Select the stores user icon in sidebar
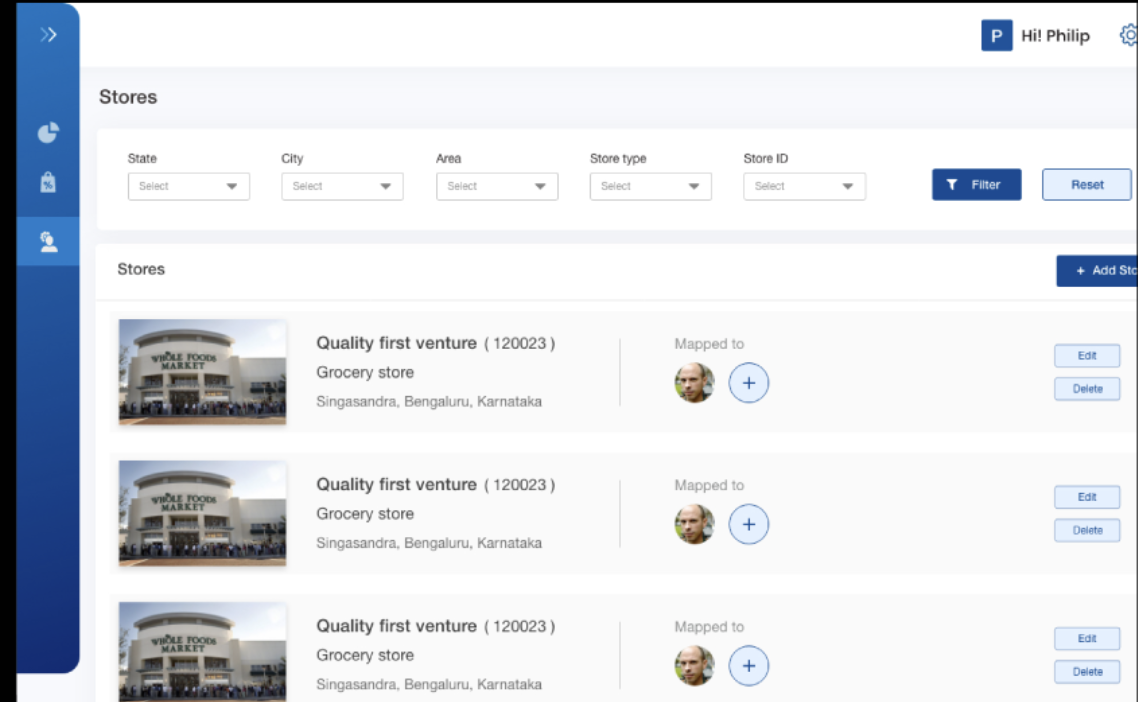This screenshot has height=702, width=1138. pos(48,242)
